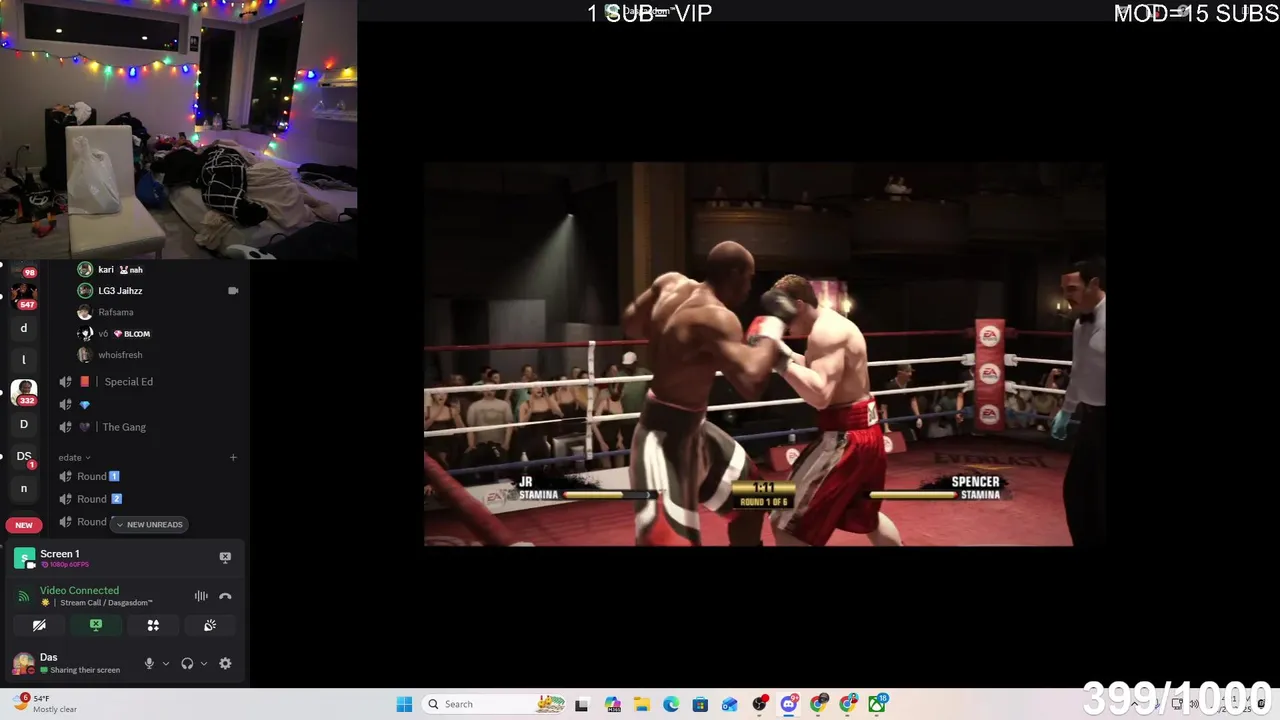The width and height of the screenshot is (1280, 720).
Task: Disconnect from the voice call
Action: pos(225,596)
